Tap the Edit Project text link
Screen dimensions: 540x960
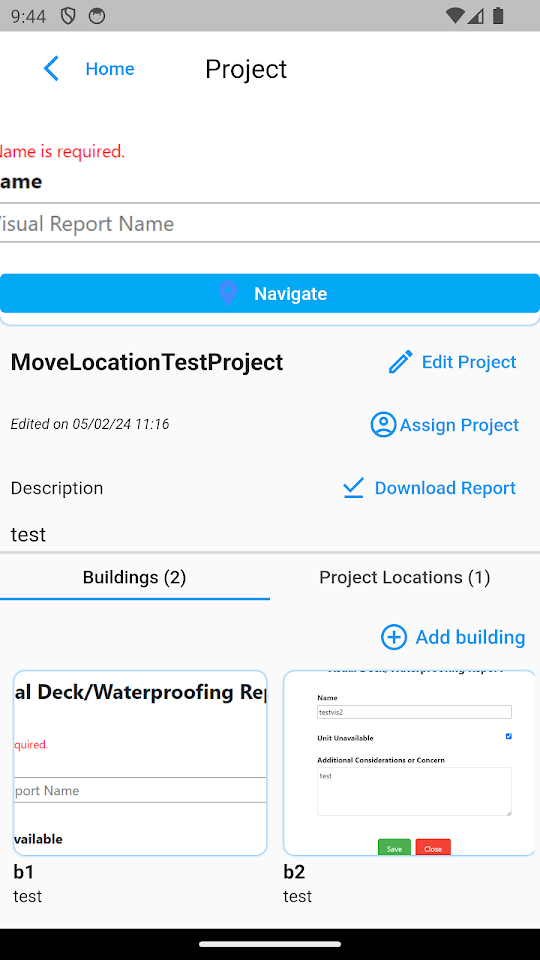coord(469,362)
